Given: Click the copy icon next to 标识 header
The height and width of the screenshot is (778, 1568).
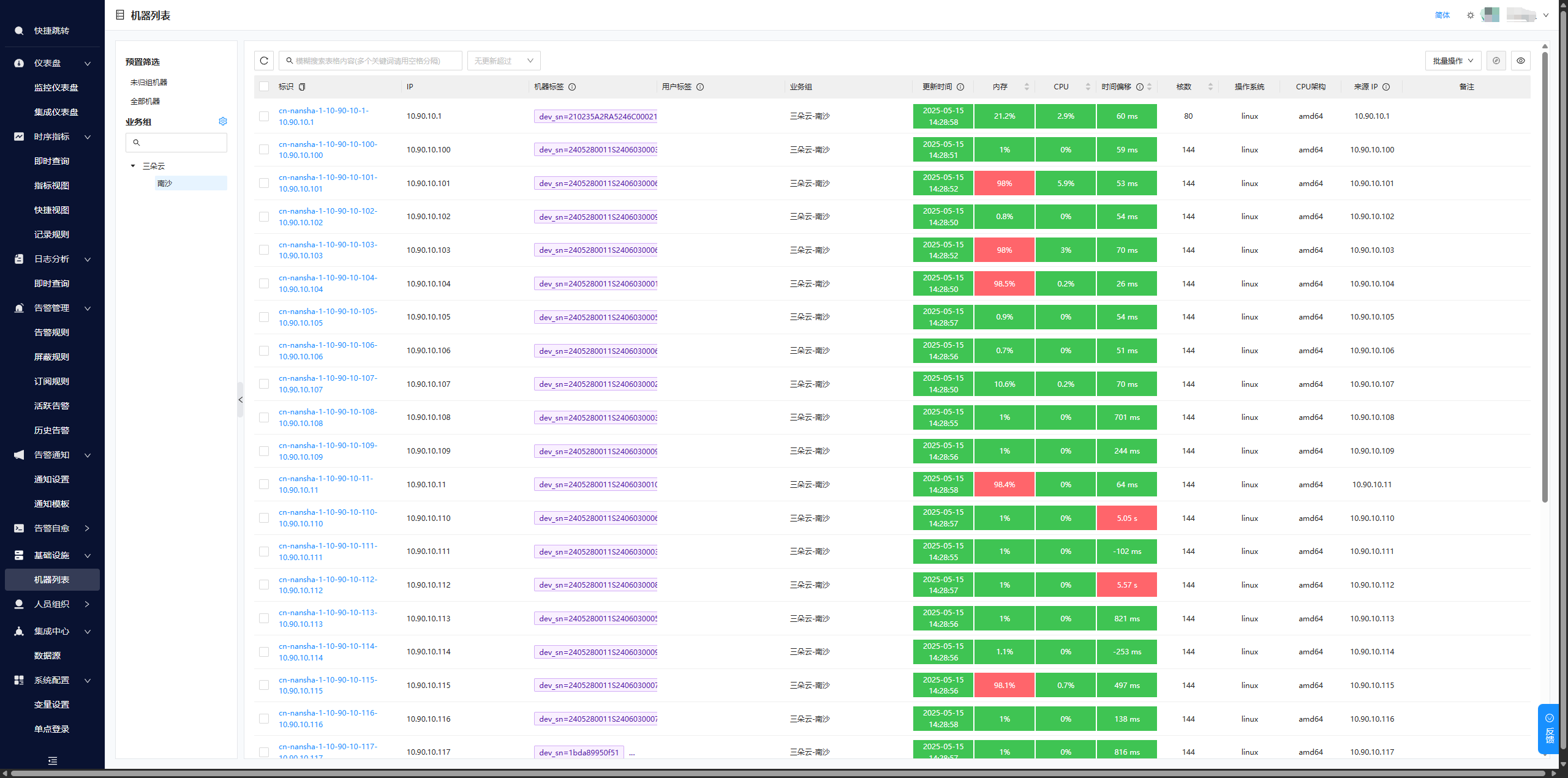Looking at the screenshot, I should [302, 87].
